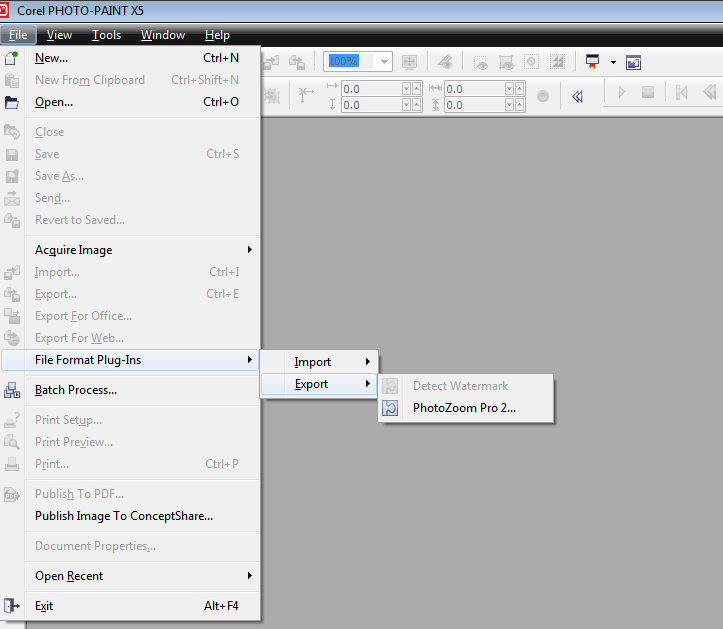
Task: Decrease the vertical position value
Action: 406,105
